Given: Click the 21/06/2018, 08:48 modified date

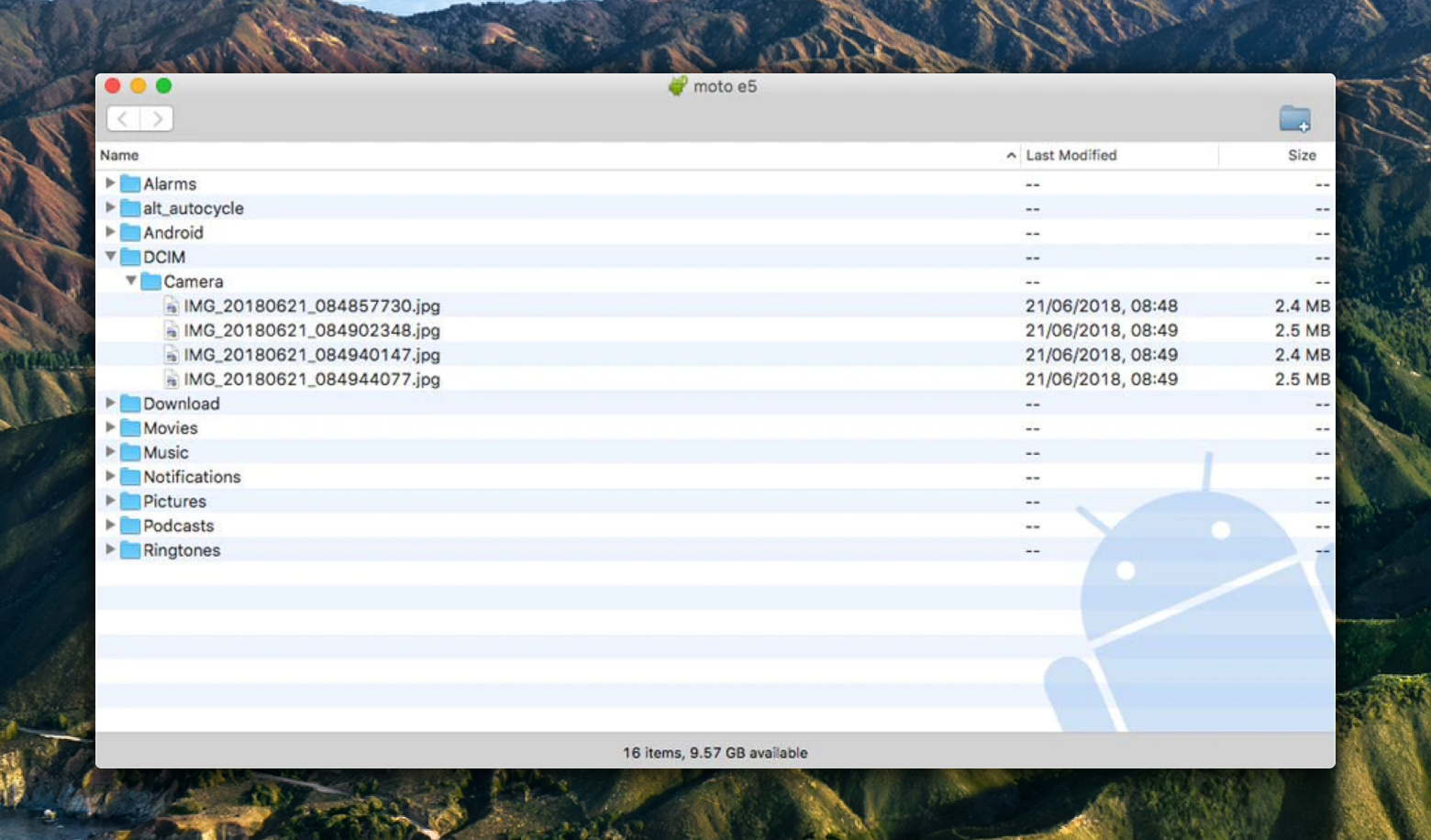Looking at the screenshot, I should [1102, 306].
